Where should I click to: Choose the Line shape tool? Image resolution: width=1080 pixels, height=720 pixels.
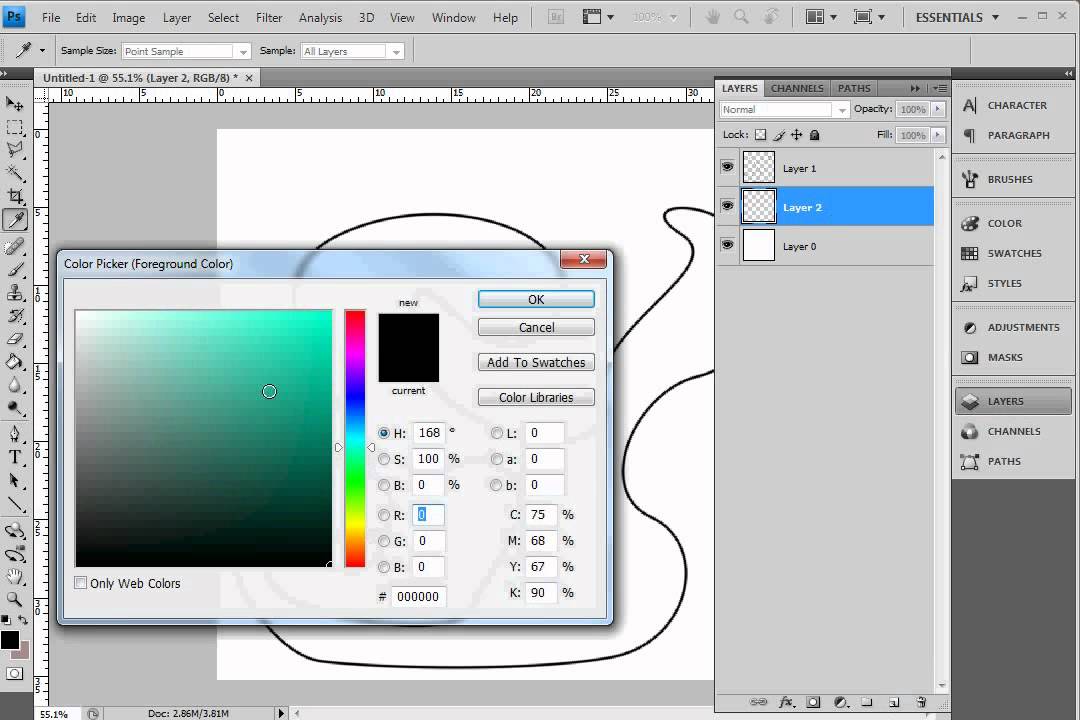click(x=14, y=504)
